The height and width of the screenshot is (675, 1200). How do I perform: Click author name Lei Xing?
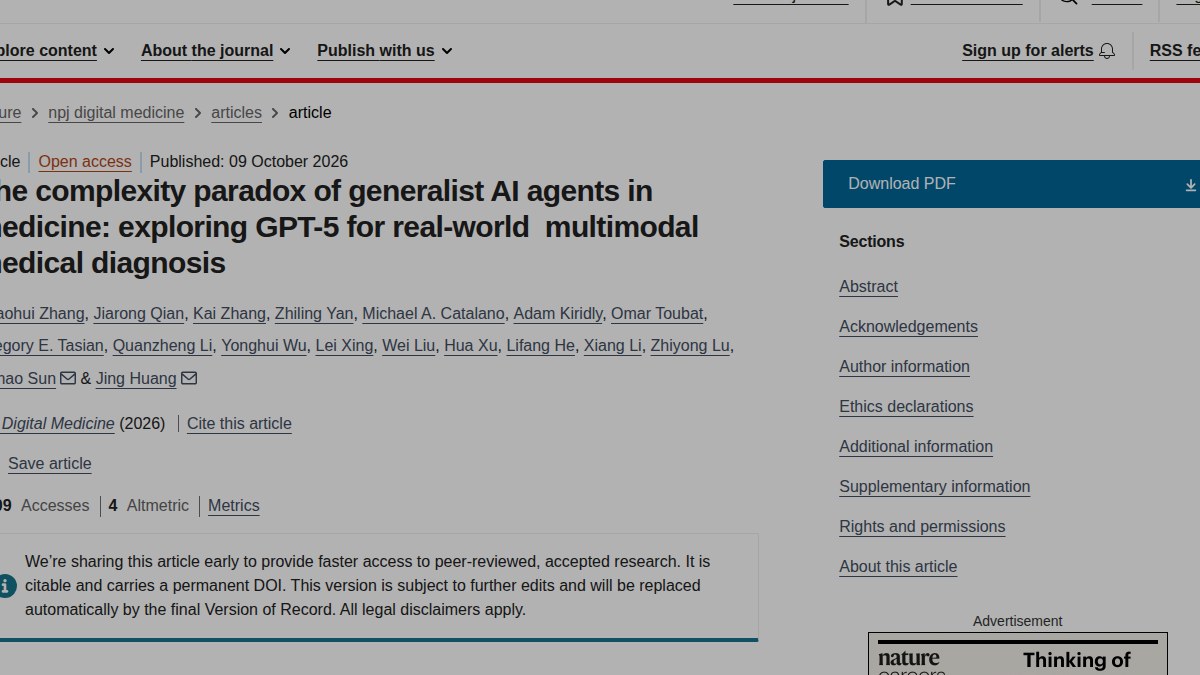(344, 346)
